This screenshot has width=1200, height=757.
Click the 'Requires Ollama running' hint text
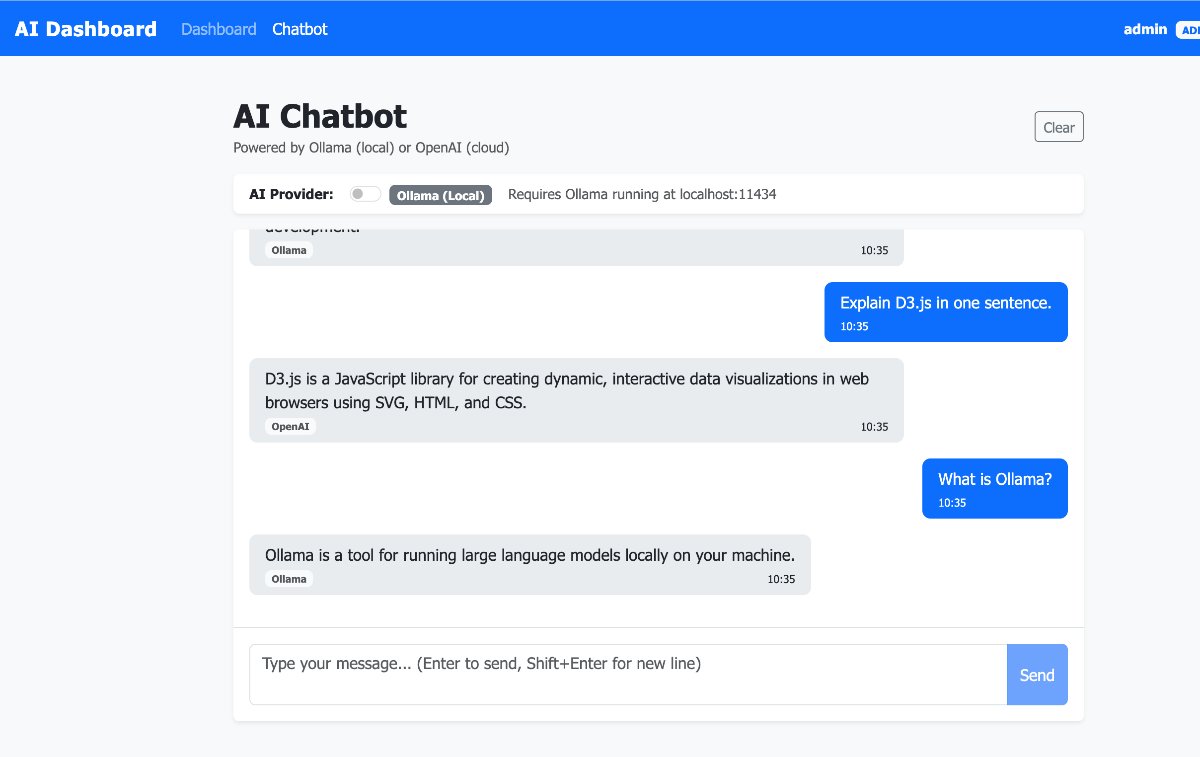(642, 194)
